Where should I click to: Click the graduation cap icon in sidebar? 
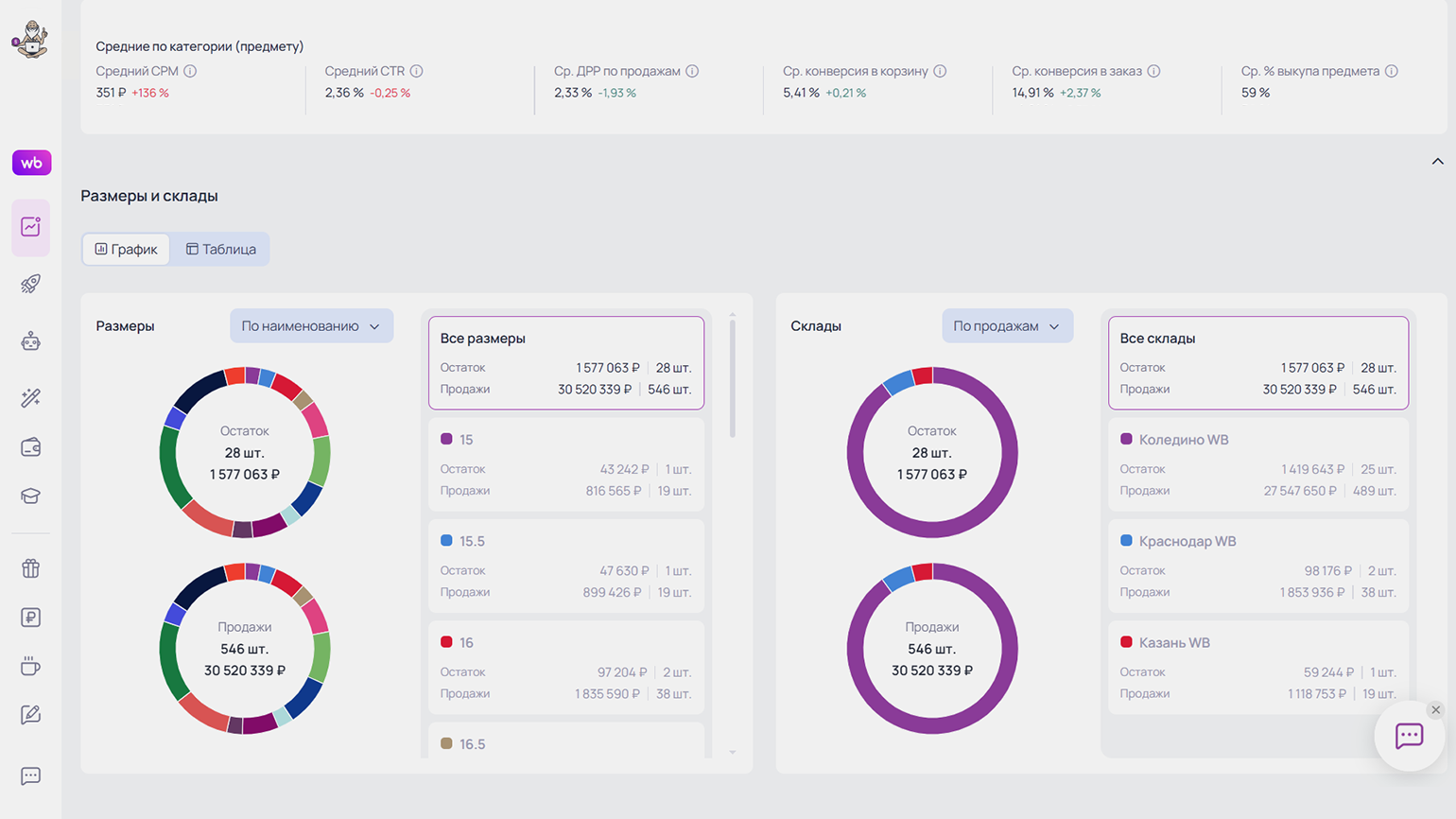pos(30,497)
